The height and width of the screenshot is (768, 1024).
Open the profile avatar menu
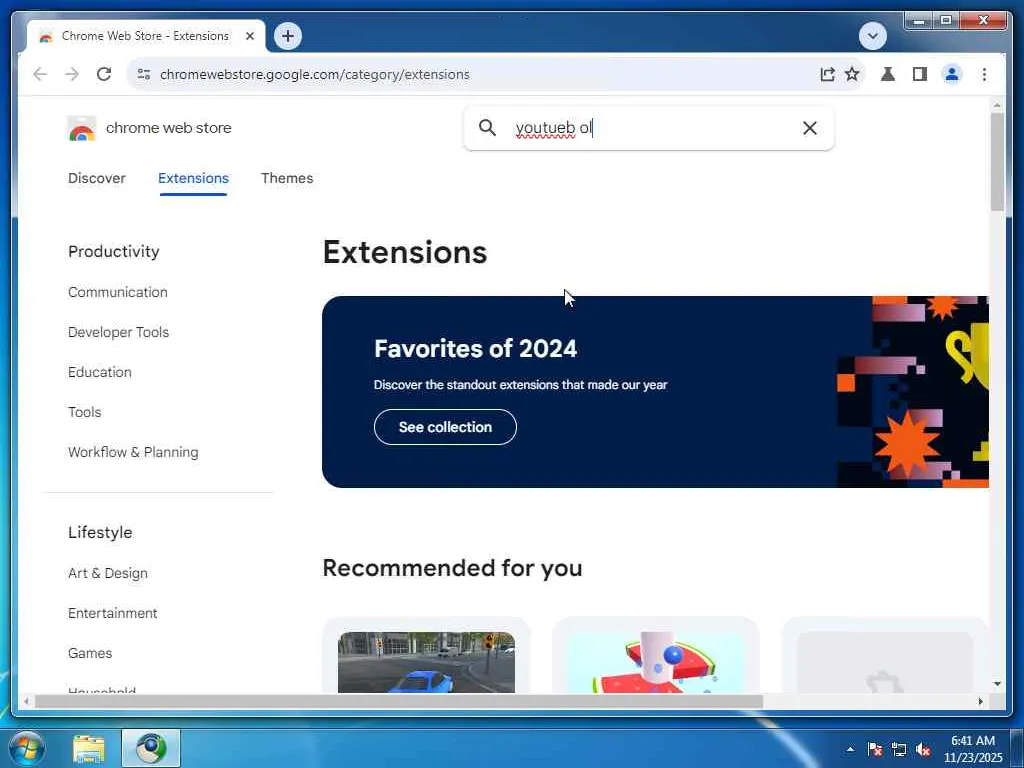tap(952, 74)
